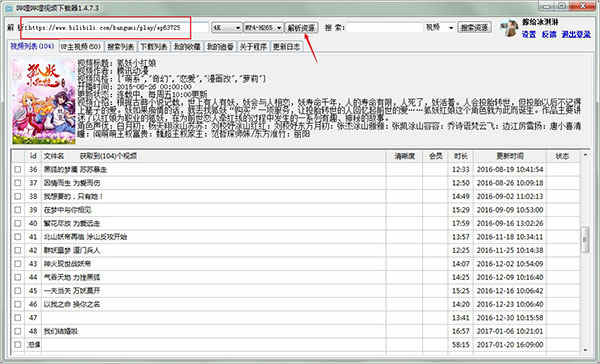The image size is (600, 364).
Task: Click the app icon in title bar
Action: coord(9,7)
